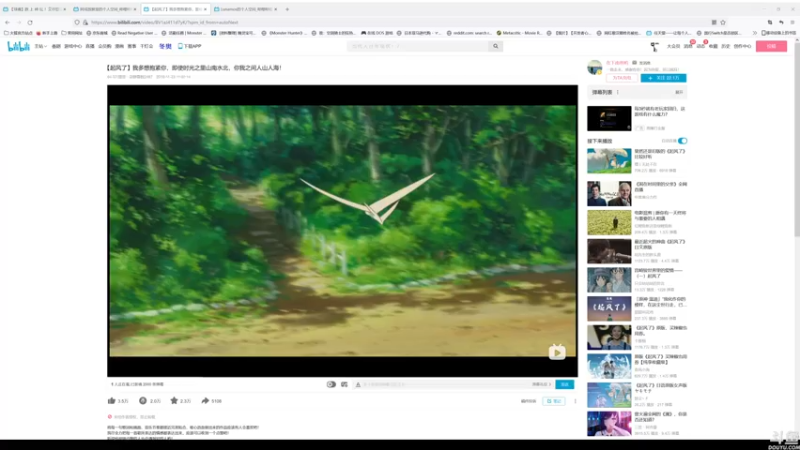This screenshot has height=450, width=800.
Task: Open the three-dot more menu below the video
Action: 576,401
